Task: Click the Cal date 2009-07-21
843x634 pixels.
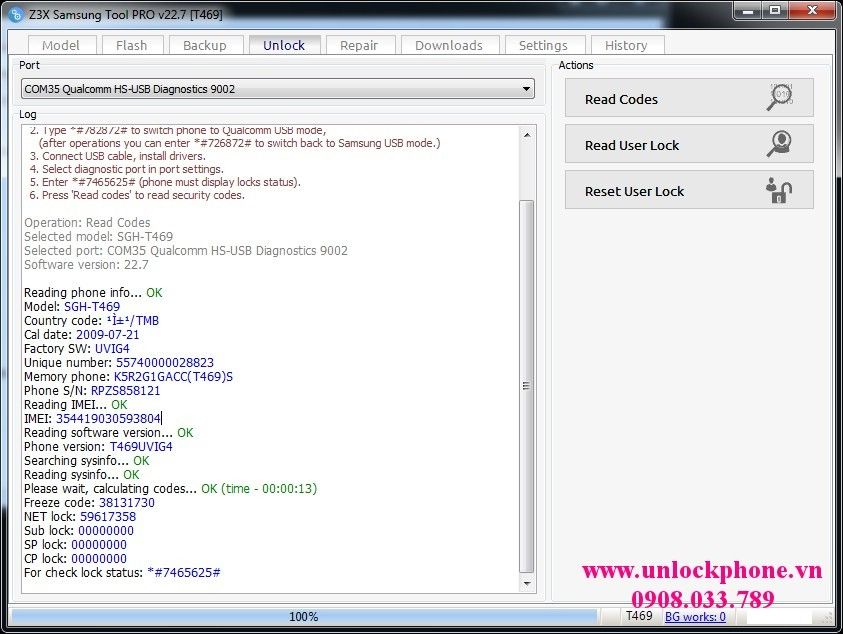Action: coord(108,335)
